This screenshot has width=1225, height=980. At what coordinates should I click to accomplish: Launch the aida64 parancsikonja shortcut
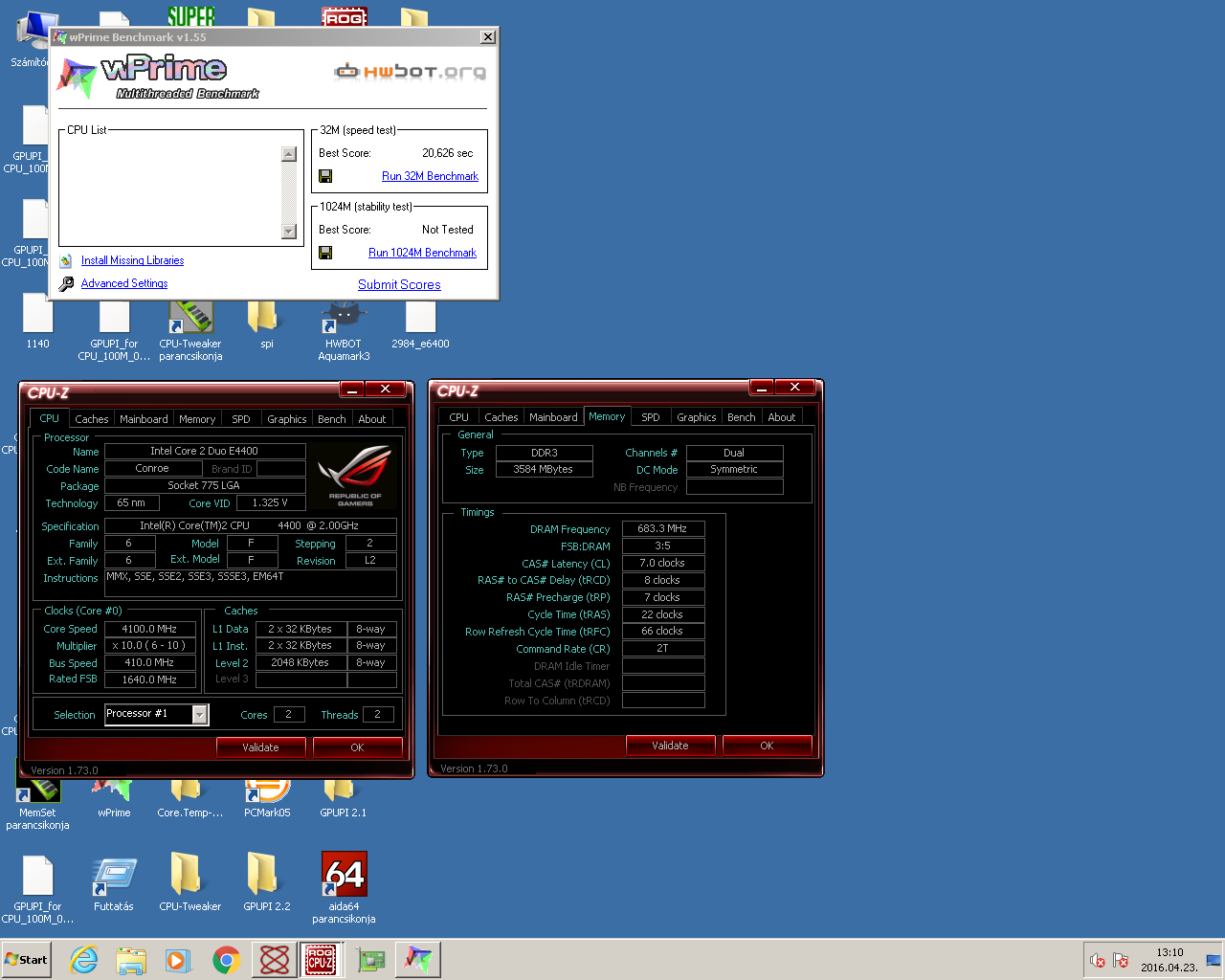344,888
